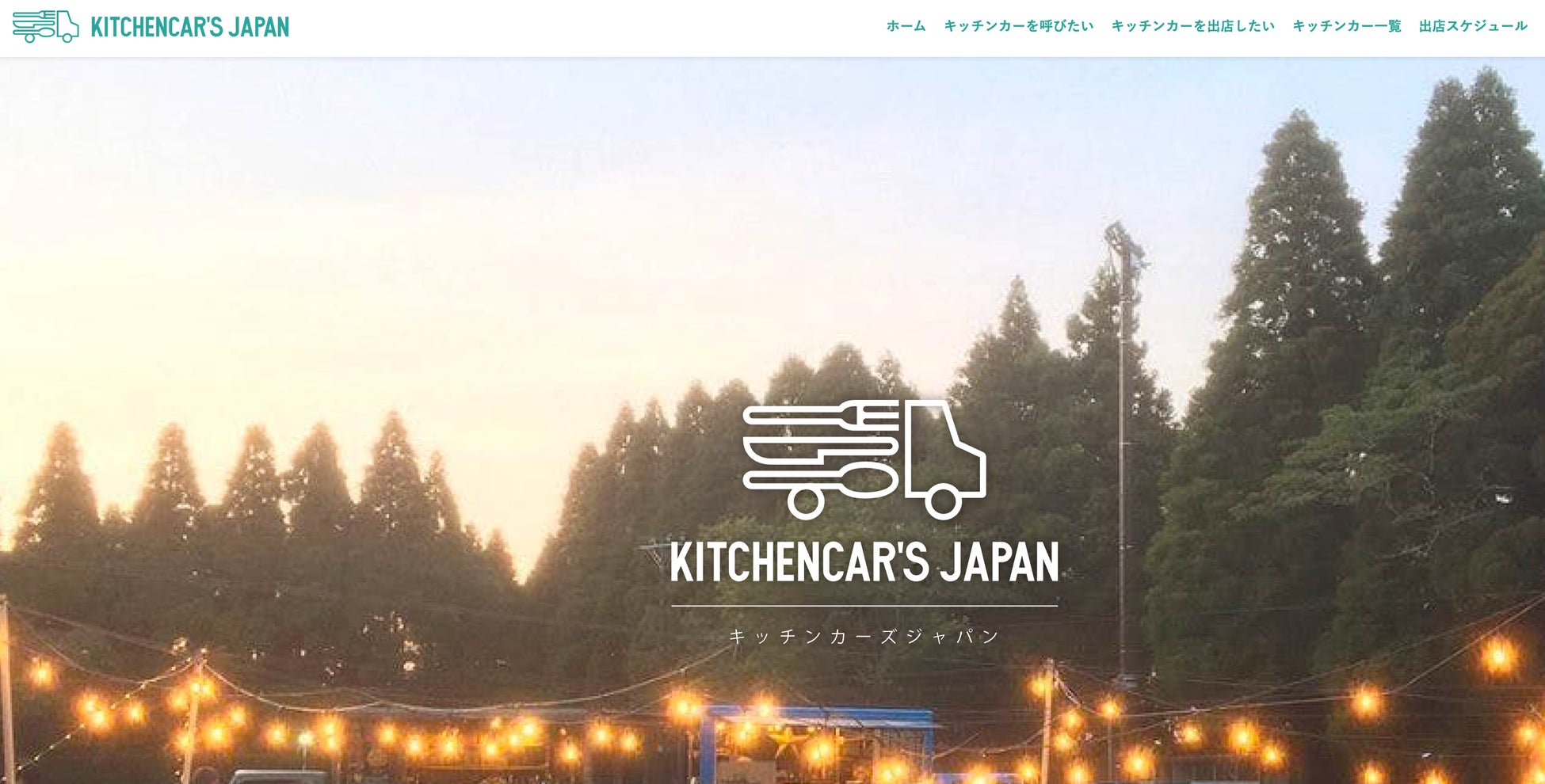This screenshot has height=784, width=1545.
Task: Select キッチンカーを出店したい from the navigation
Action: tap(1192, 26)
